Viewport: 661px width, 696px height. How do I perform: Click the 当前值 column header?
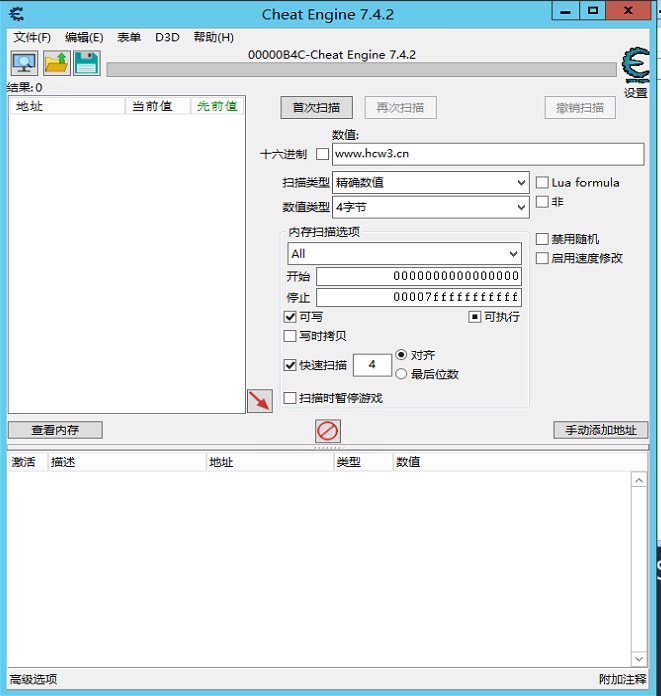click(x=158, y=106)
